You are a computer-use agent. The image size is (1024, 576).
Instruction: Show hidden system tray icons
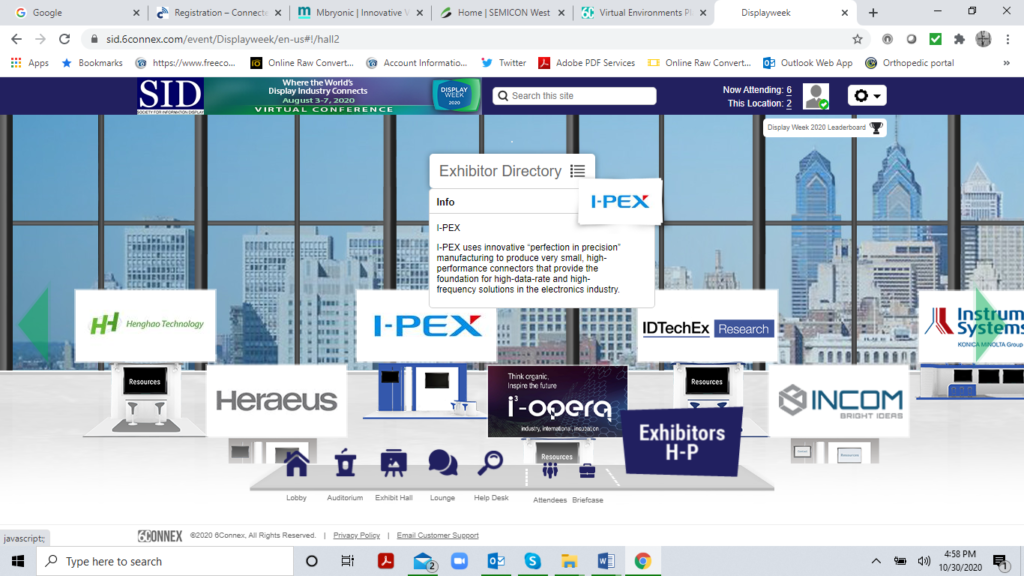[876, 561]
